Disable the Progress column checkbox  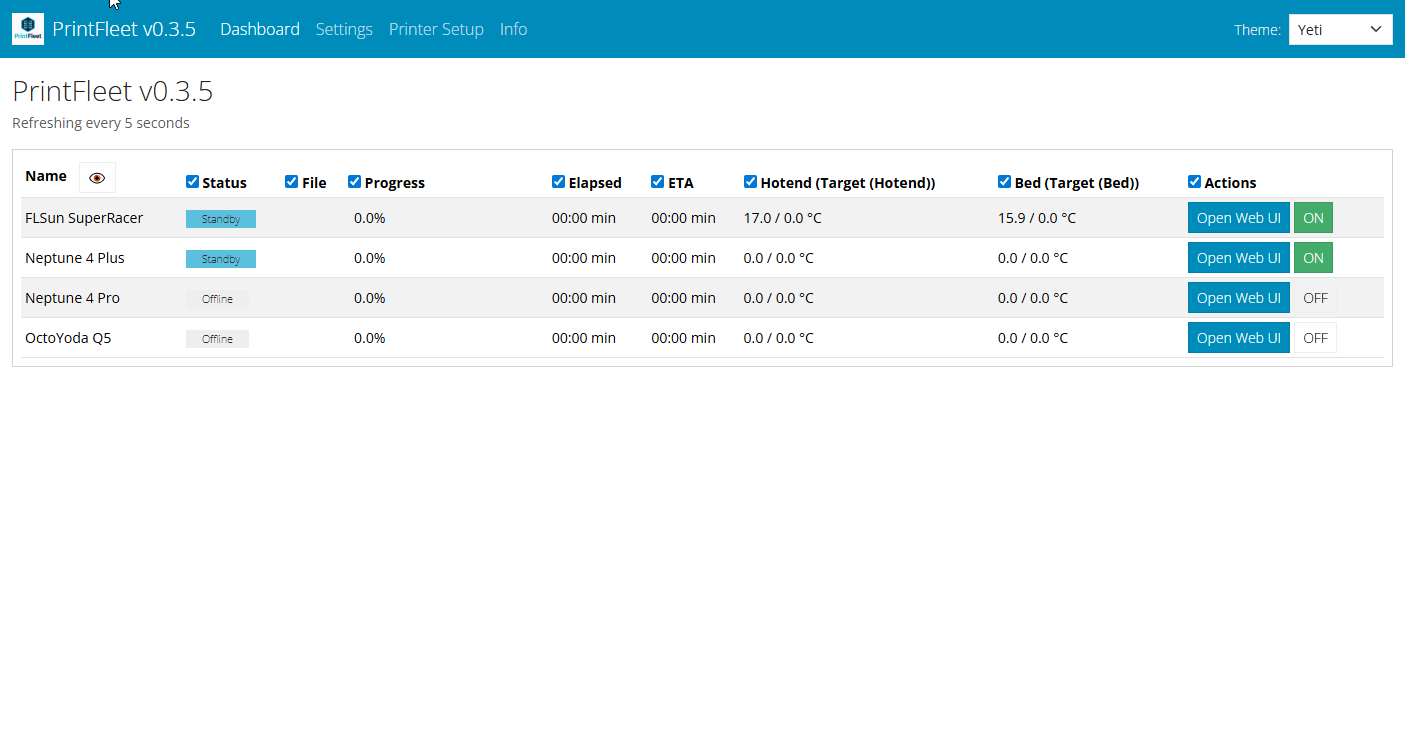coord(355,182)
